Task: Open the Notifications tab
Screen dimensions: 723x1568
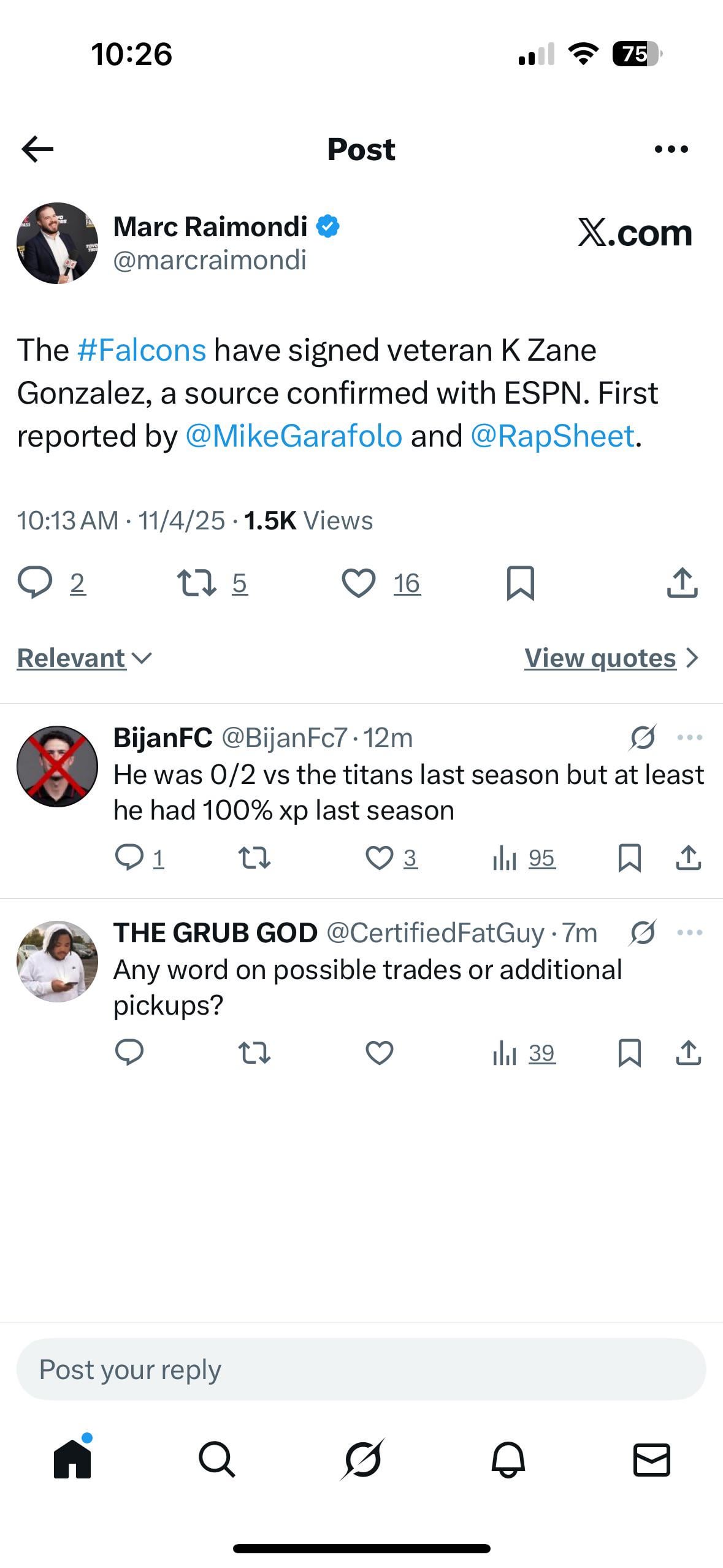Action: (x=508, y=1459)
